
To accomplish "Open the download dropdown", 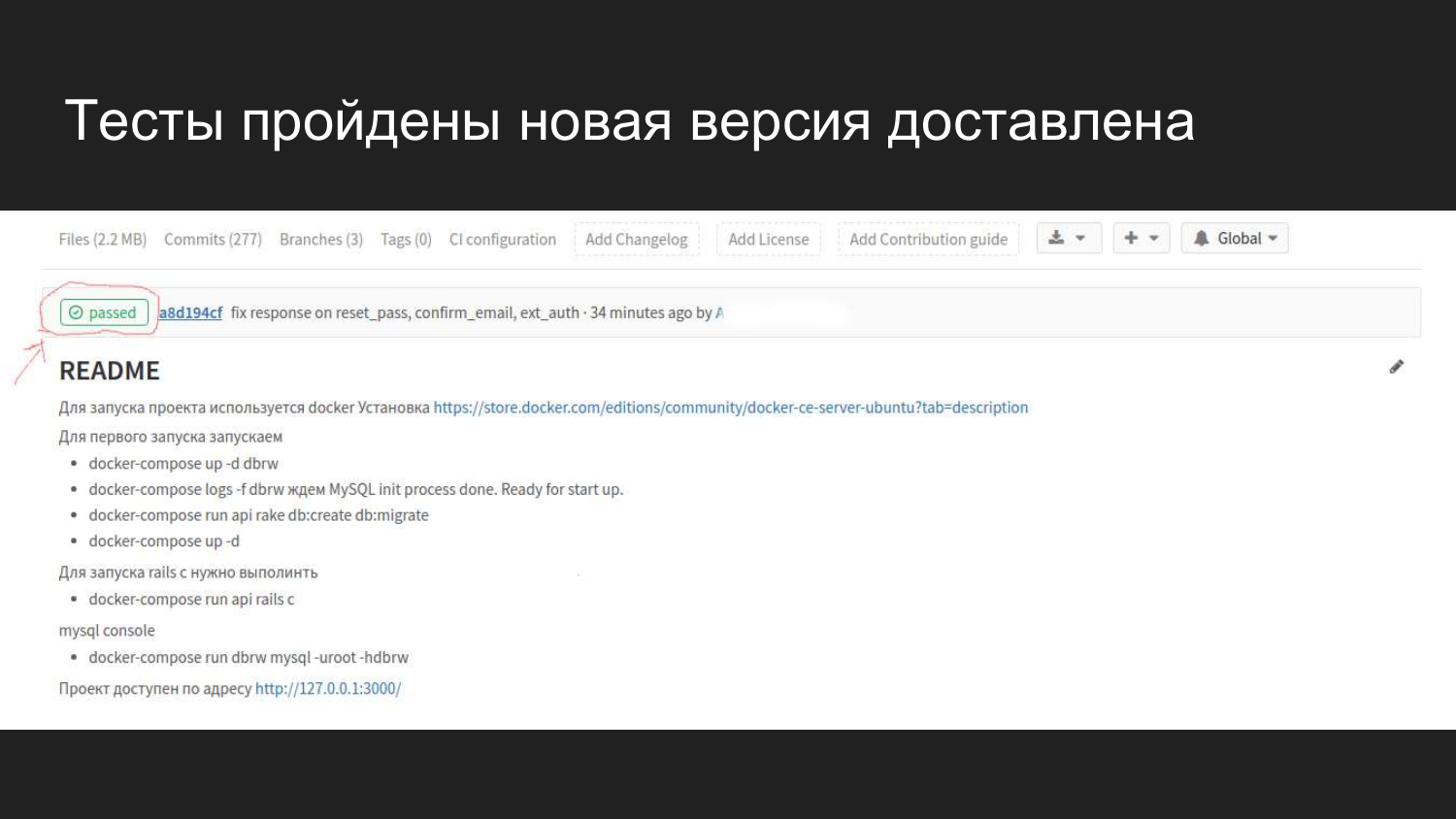I will coord(1069,238).
